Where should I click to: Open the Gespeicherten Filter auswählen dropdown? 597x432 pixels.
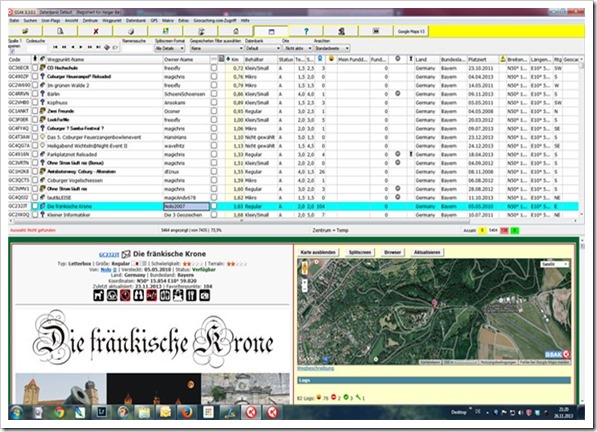click(x=216, y=48)
